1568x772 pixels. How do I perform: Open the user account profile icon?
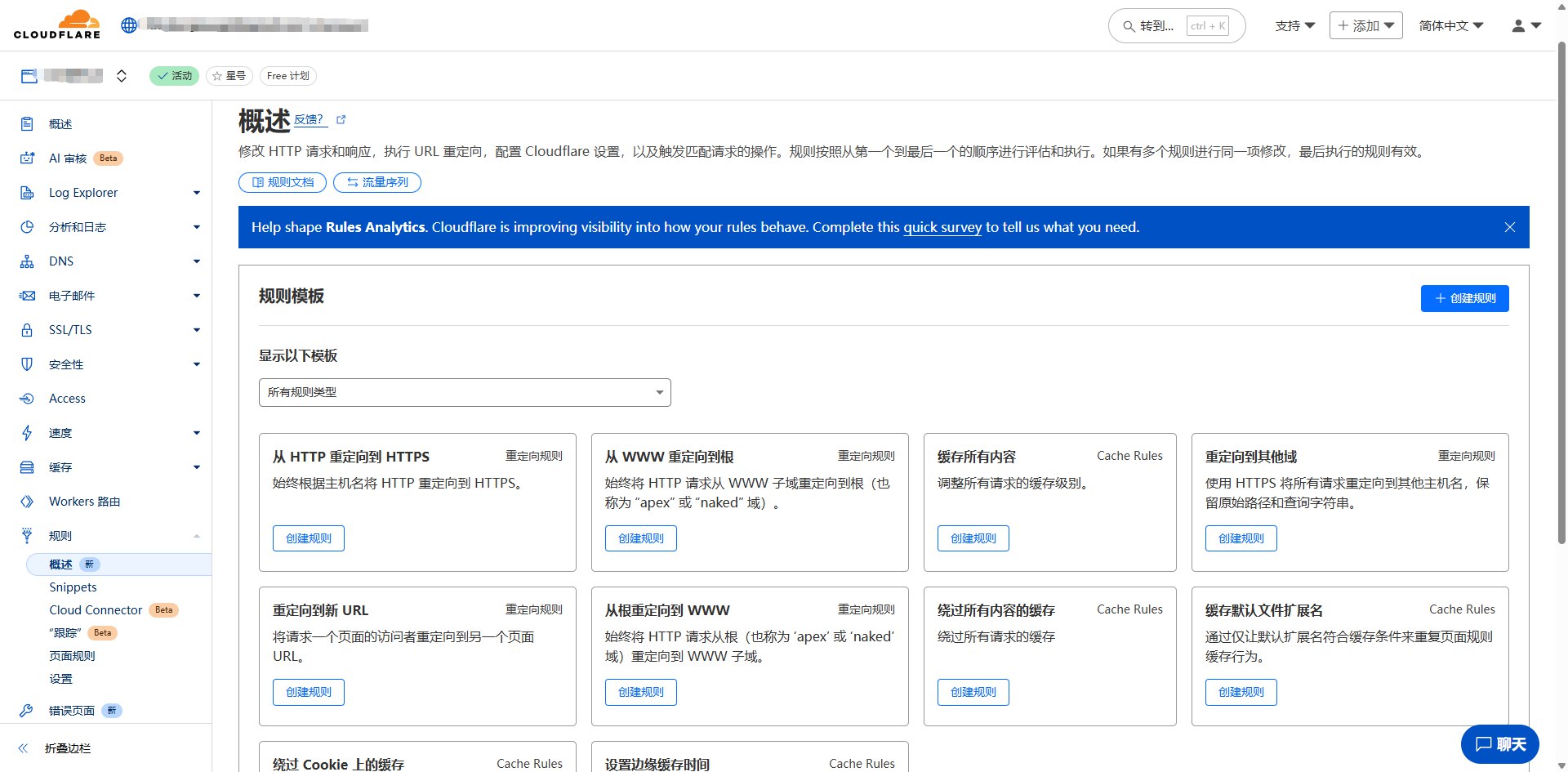click(1518, 26)
